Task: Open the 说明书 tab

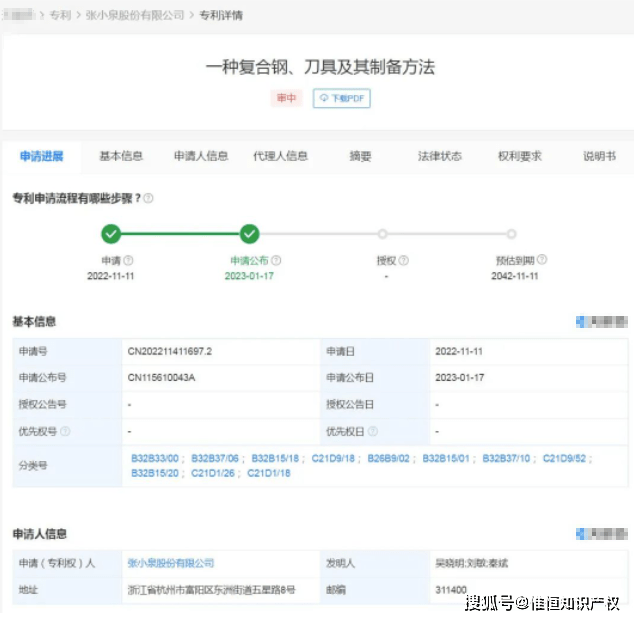Action: 599,156
